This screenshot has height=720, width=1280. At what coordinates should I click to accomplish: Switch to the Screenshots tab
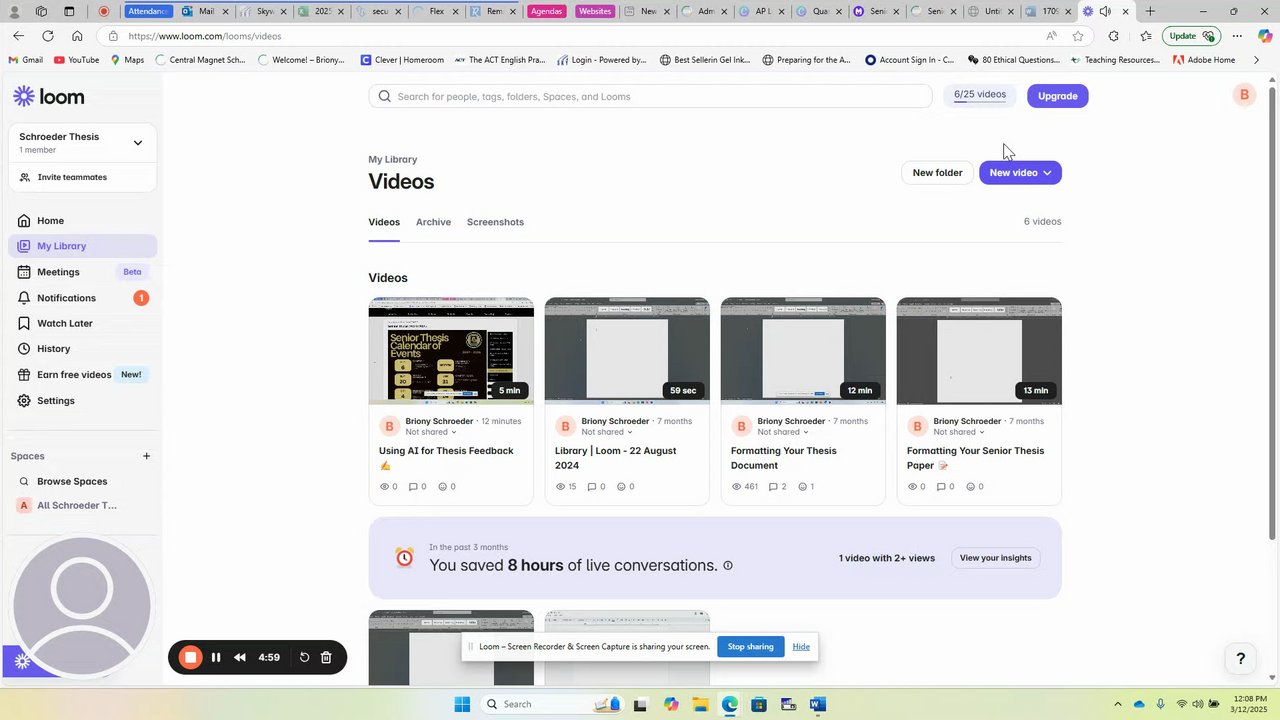[x=495, y=222]
